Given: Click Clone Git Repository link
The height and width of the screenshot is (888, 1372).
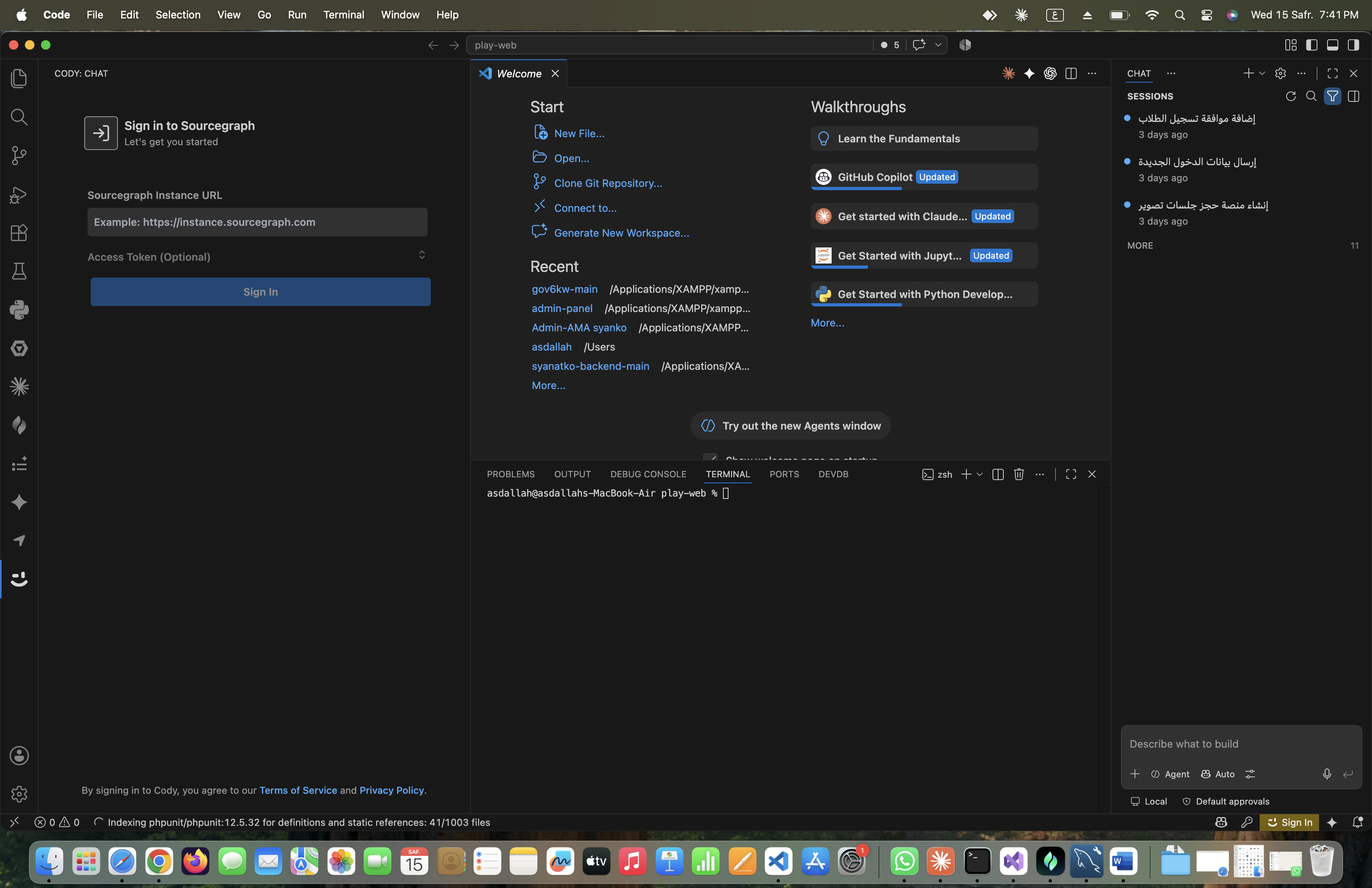Looking at the screenshot, I should [x=608, y=182].
